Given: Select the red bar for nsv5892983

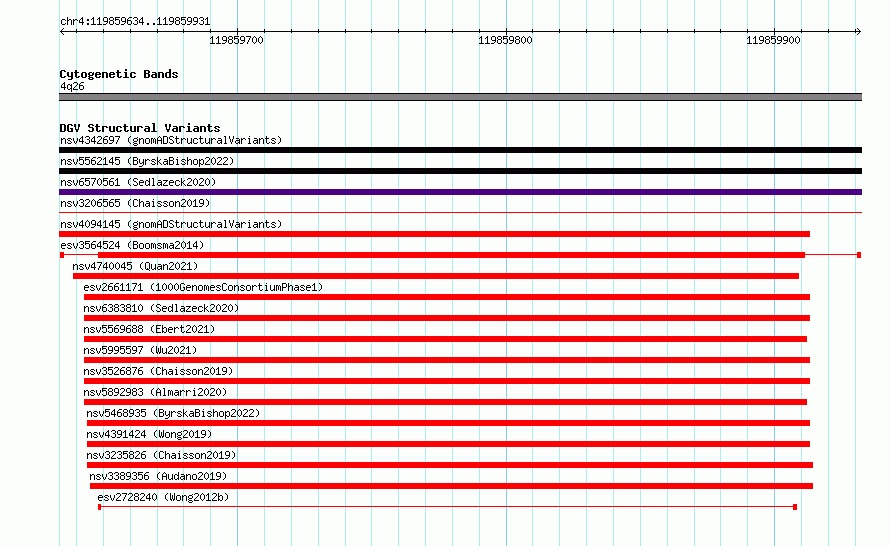Looking at the screenshot, I should click(x=445, y=402).
